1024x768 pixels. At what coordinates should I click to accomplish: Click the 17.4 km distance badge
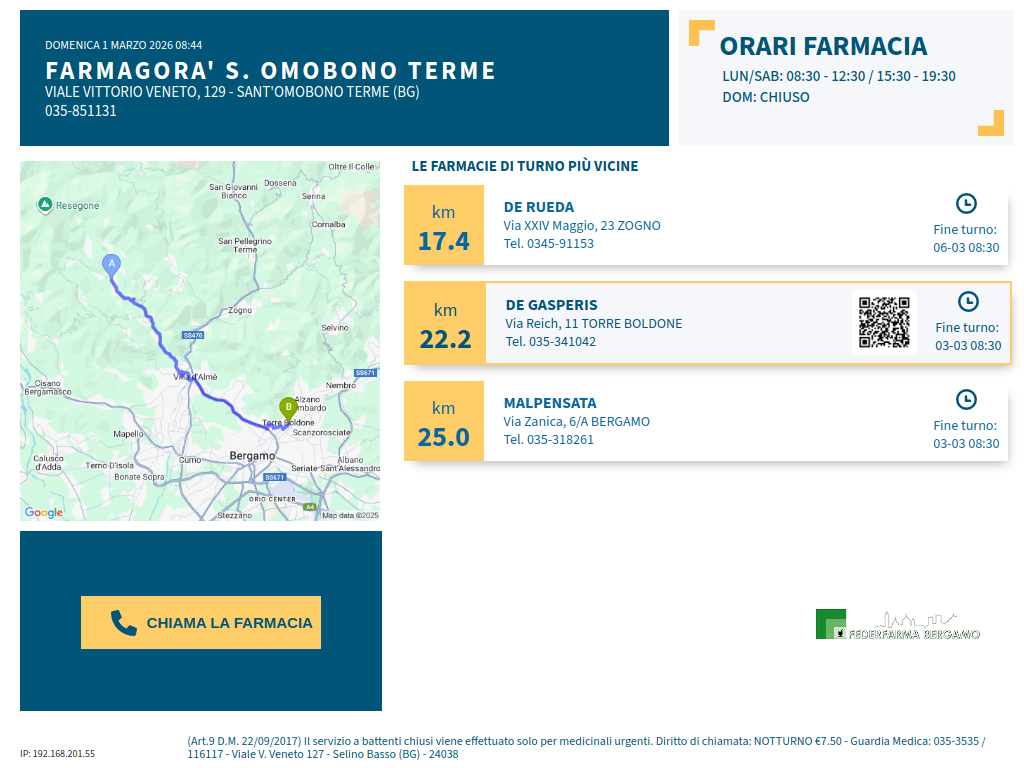[x=443, y=226]
